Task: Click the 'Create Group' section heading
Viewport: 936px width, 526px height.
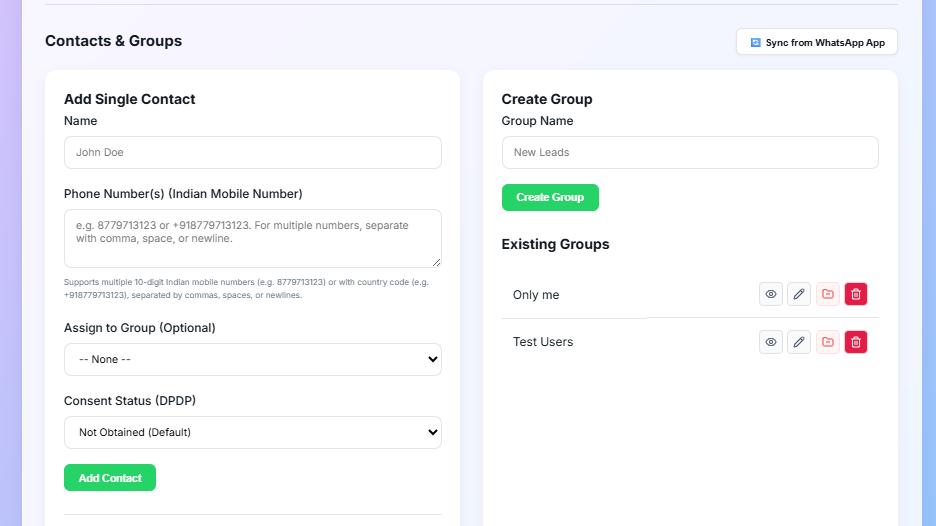Action: tap(547, 99)
